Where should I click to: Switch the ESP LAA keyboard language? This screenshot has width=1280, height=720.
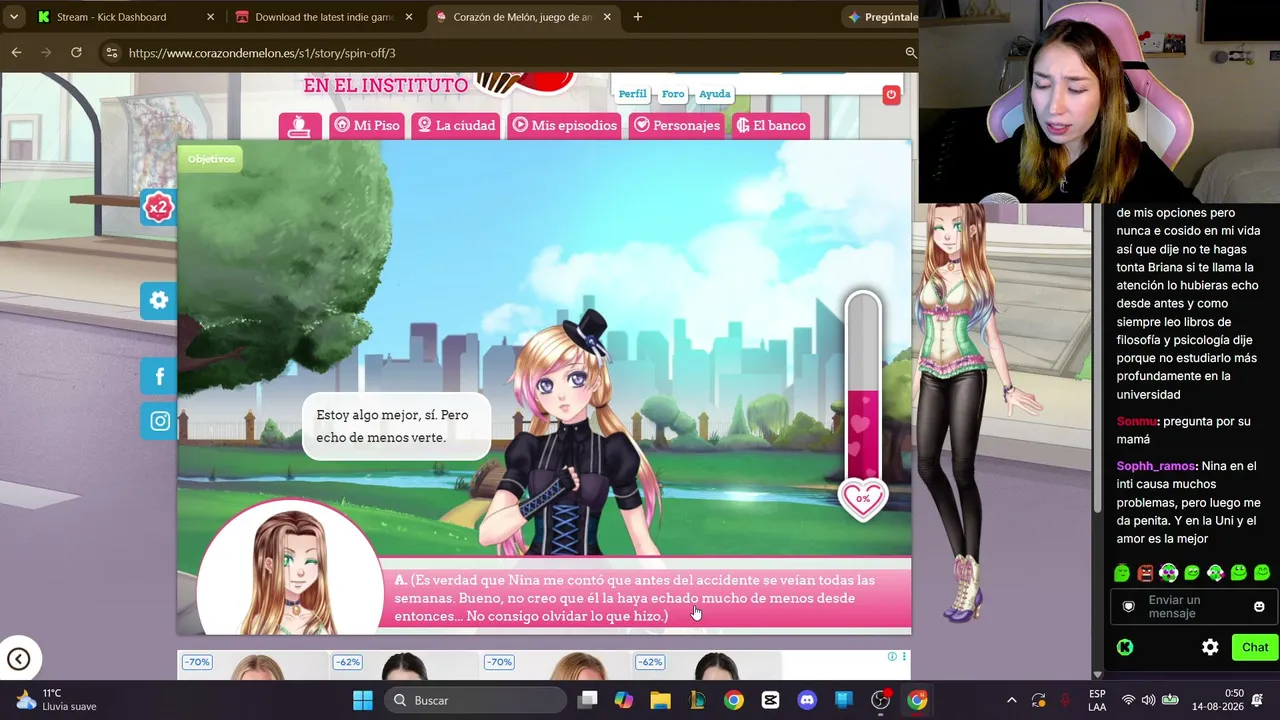tap(1097, 700)
